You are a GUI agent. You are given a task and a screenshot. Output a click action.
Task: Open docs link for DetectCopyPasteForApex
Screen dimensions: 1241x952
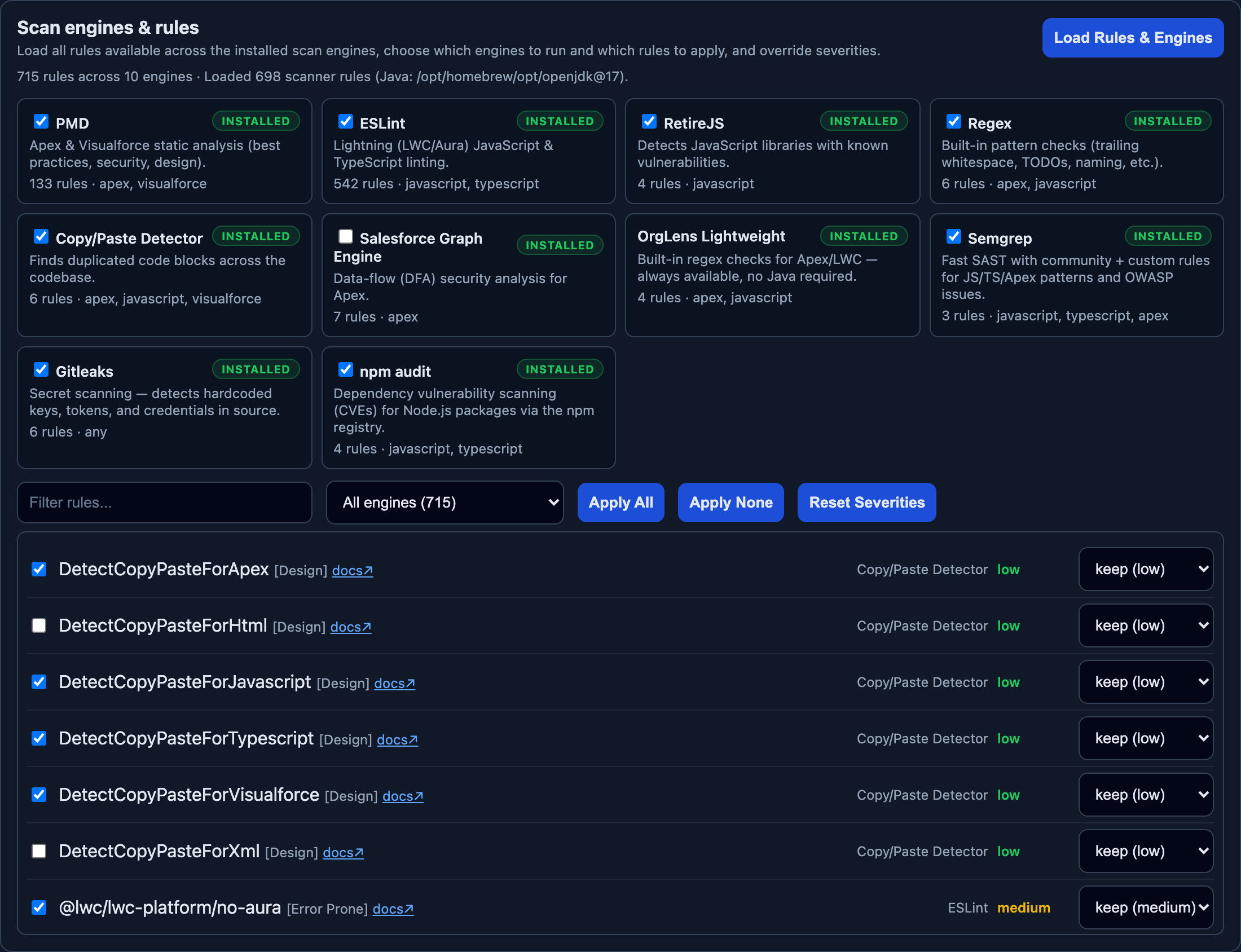point(353,571)
